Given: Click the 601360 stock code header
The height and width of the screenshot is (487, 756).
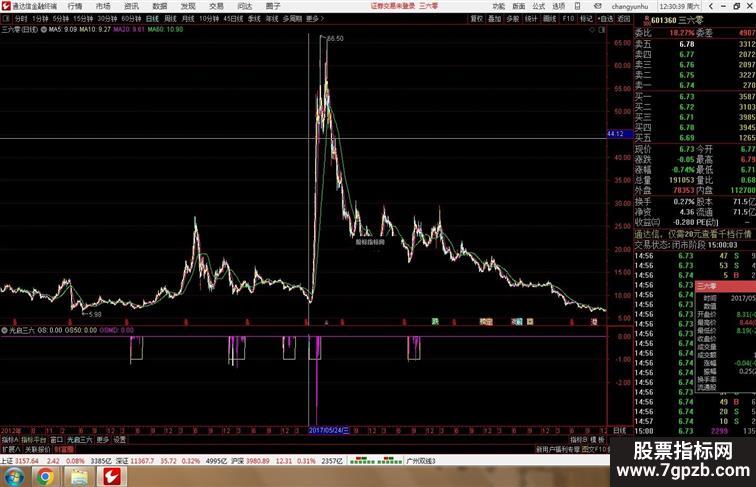Looking at the screenshot, I should point(663,20).
